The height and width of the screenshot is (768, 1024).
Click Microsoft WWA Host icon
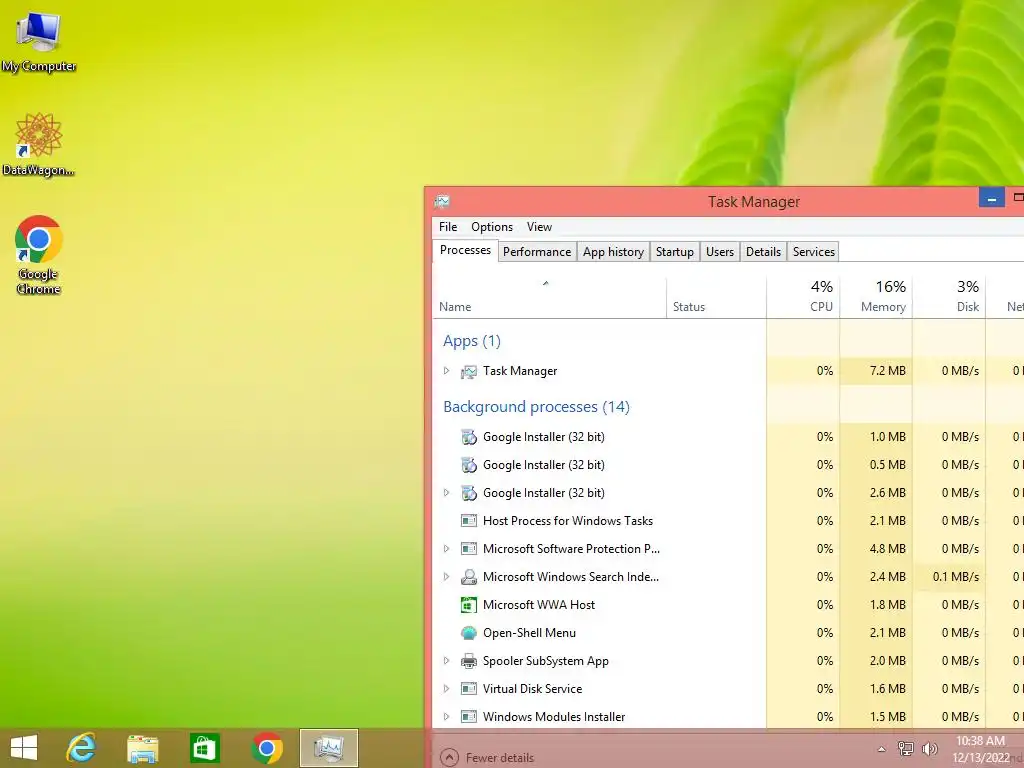coord(468,605)
